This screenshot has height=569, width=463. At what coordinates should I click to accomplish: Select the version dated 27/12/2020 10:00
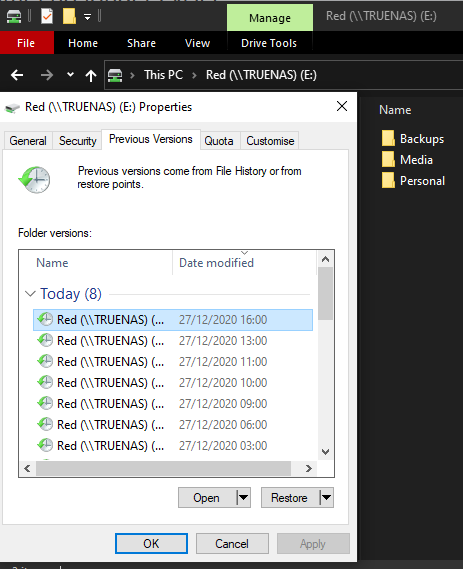173,383
